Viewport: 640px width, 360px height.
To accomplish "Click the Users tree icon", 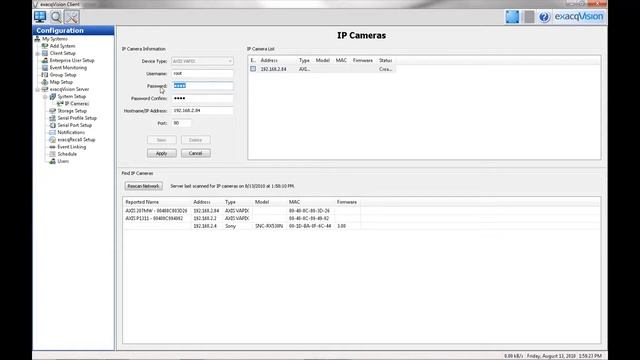I will [x=52, y=161].
